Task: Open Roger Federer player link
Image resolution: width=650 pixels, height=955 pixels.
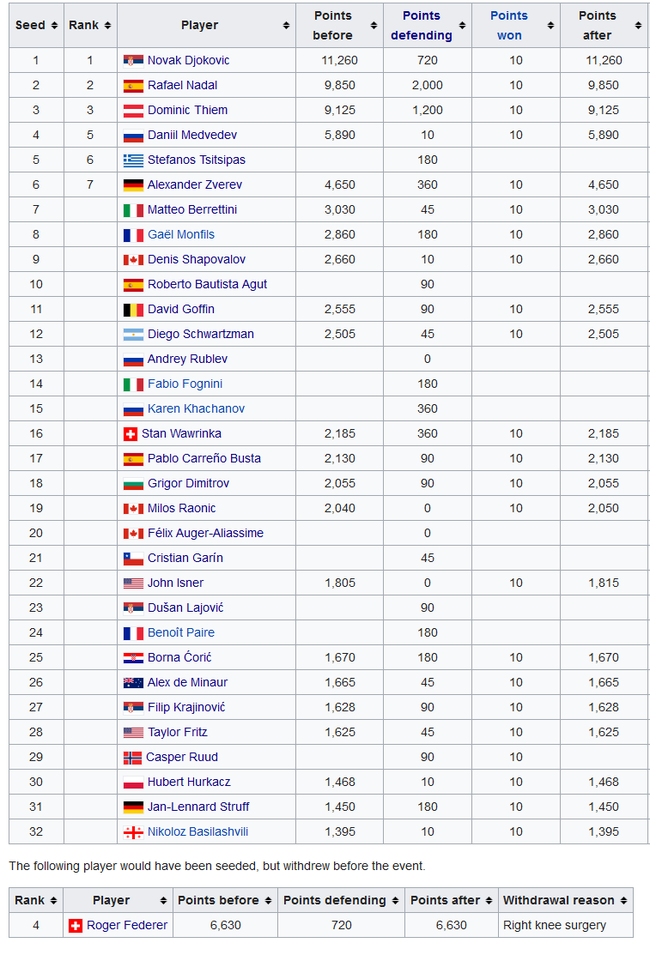Action: tap(127, 926)
